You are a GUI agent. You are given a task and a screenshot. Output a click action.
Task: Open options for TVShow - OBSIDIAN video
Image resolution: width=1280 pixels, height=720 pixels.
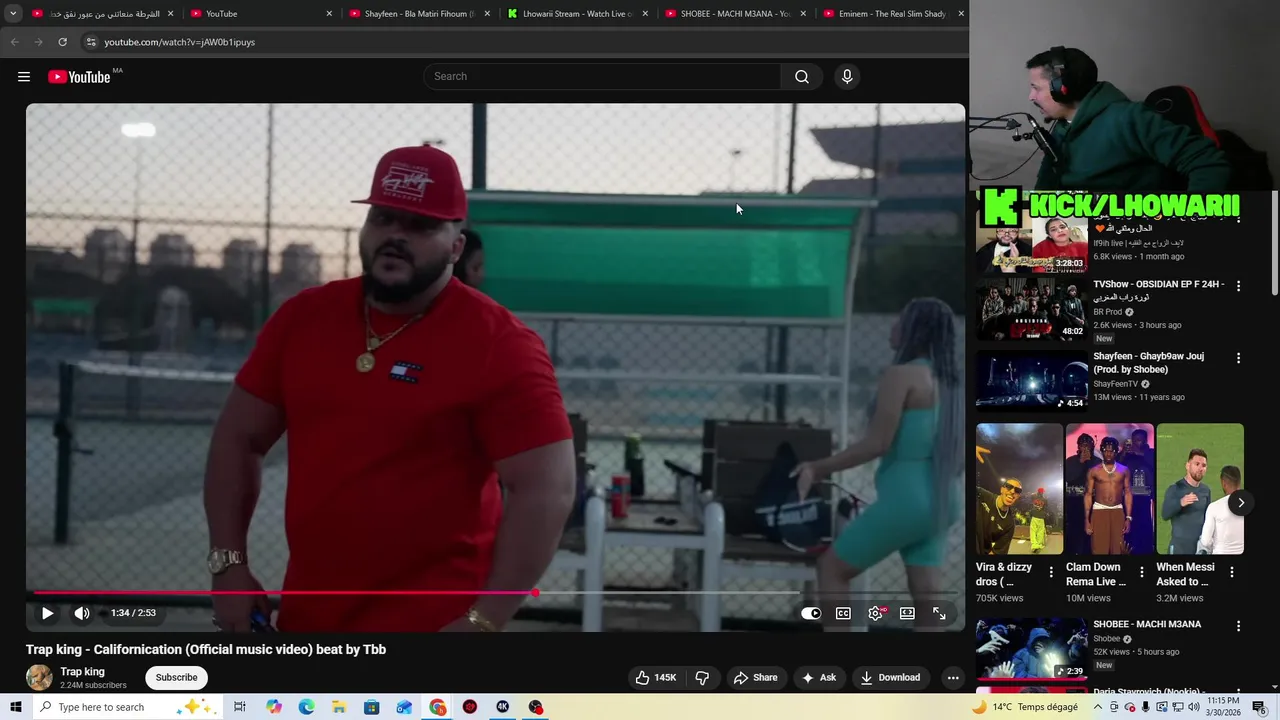point(1238,286)
